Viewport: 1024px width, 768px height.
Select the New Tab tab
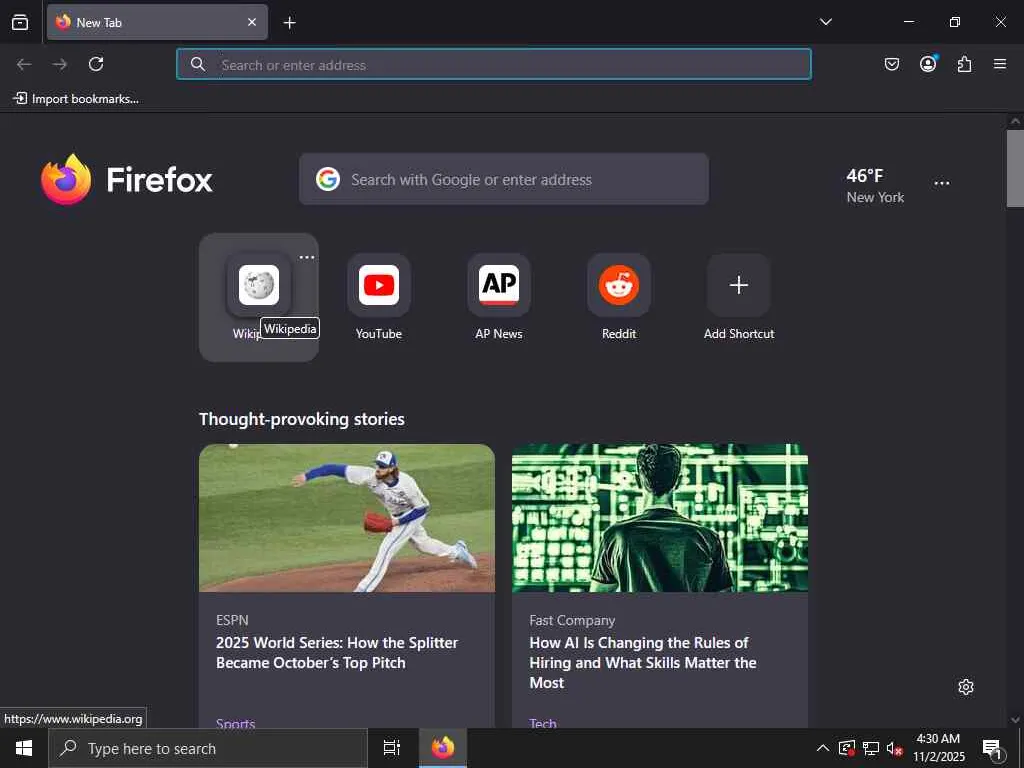tap(157, 22)
